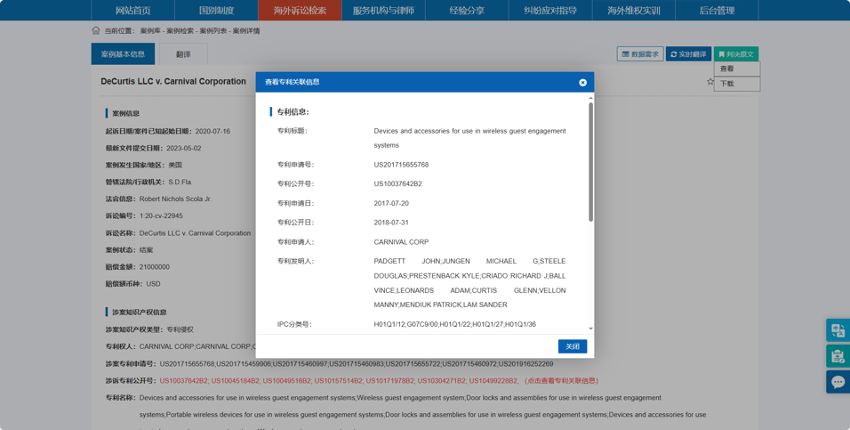The height and width of the screenshot is (430, 850).
Task: Switch to the 翻译 tab
Action: pyautogui.click(x=183, y=54)
